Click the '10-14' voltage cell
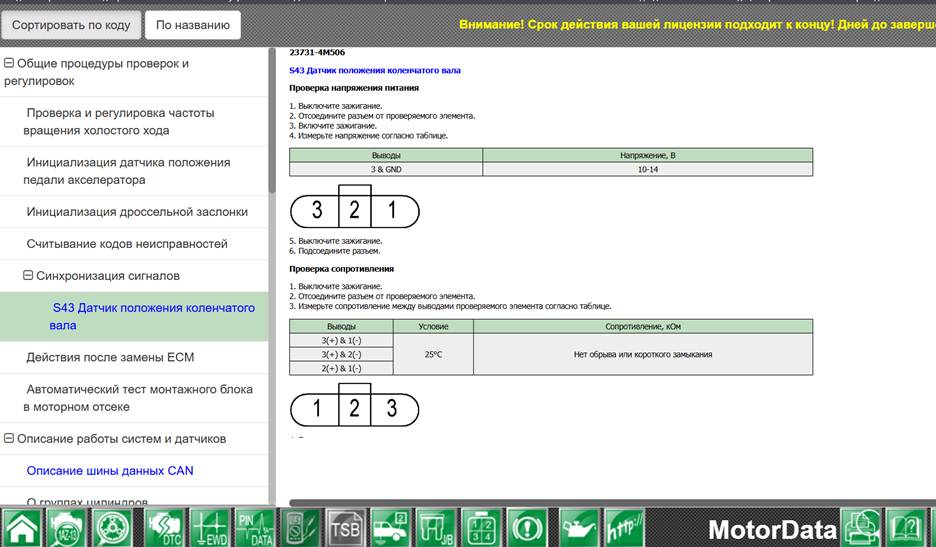The image size is (936, 547). click(x=648, y=169)
